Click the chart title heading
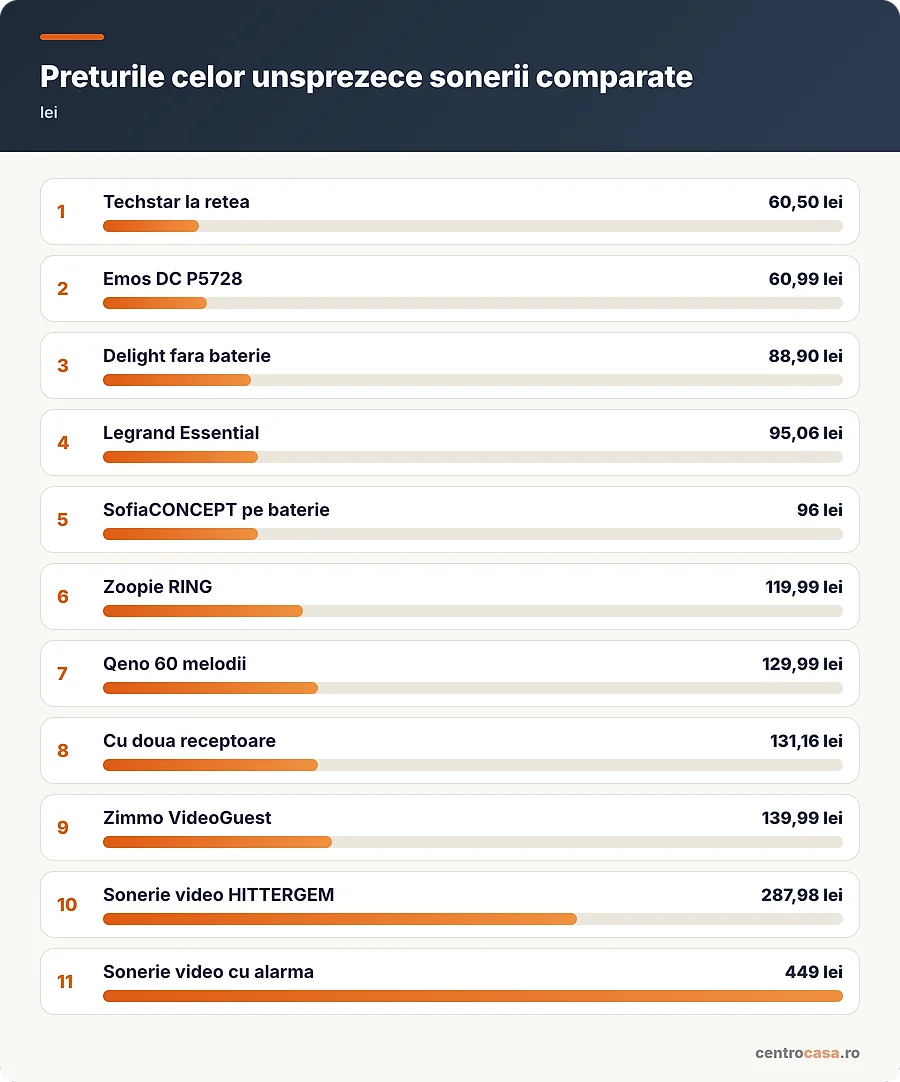 tap(366, 77)
